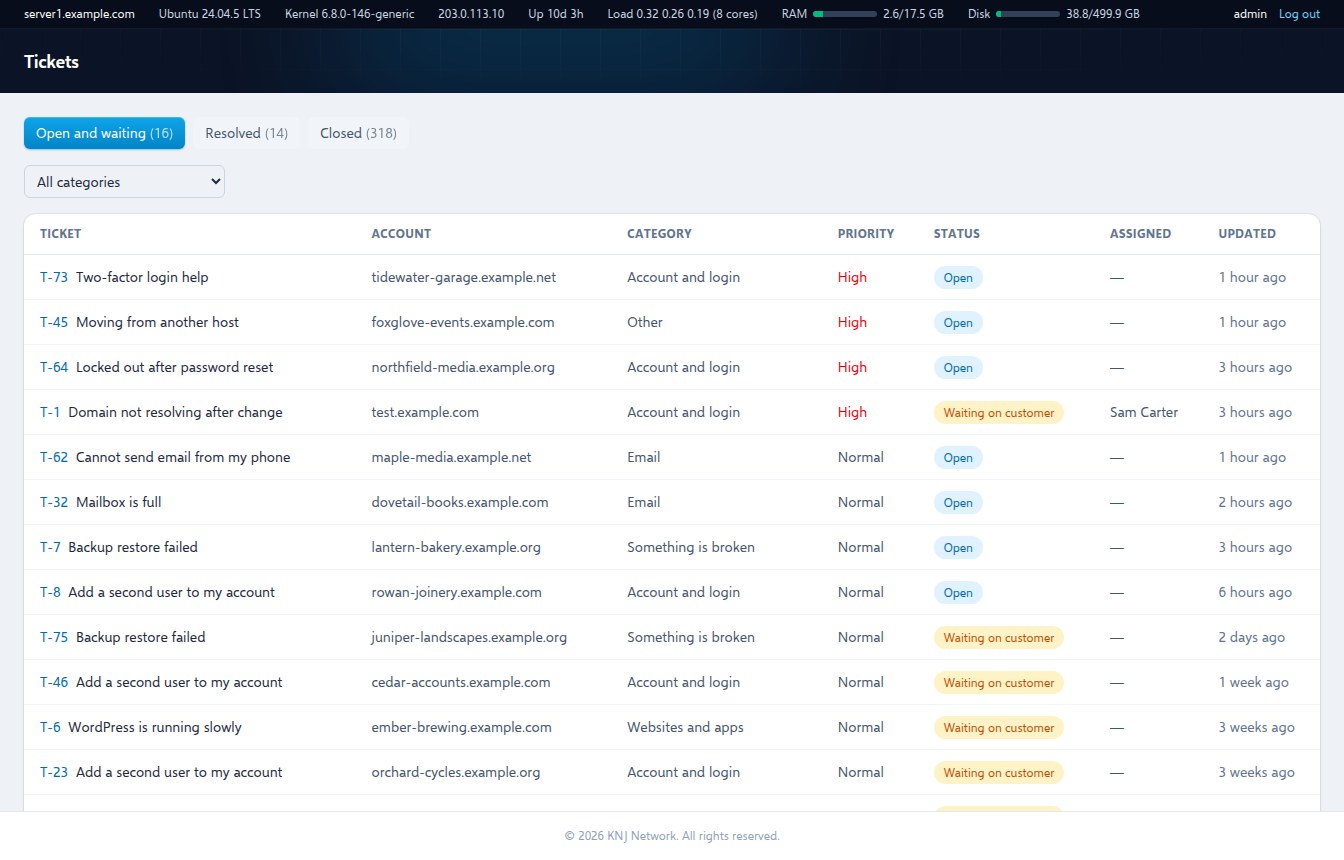Click the RAM usage bar in header

[845, 14]
